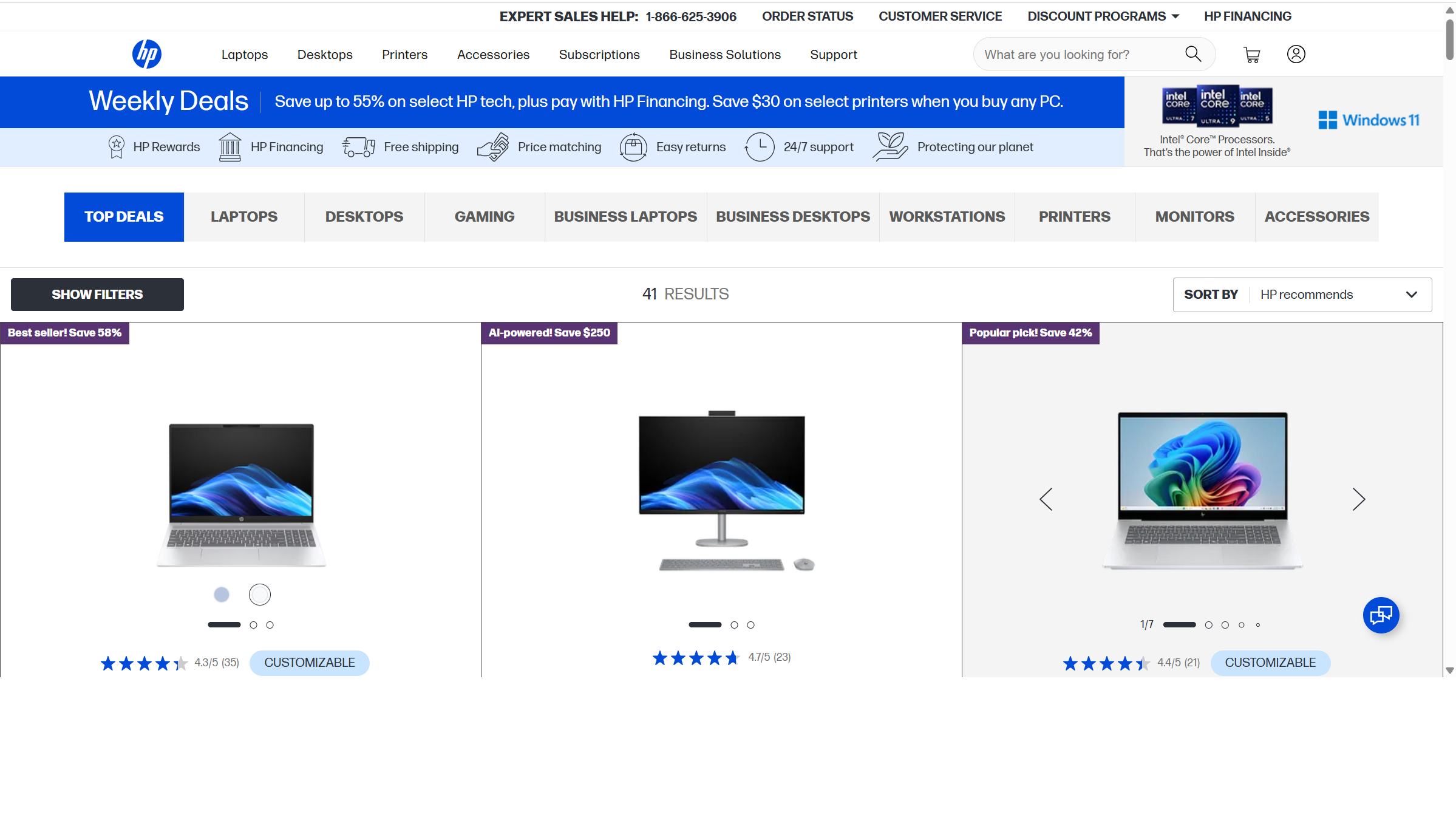Click the Price matching handshake icon
Screen dimensions: 1456x826
[493, 147]
